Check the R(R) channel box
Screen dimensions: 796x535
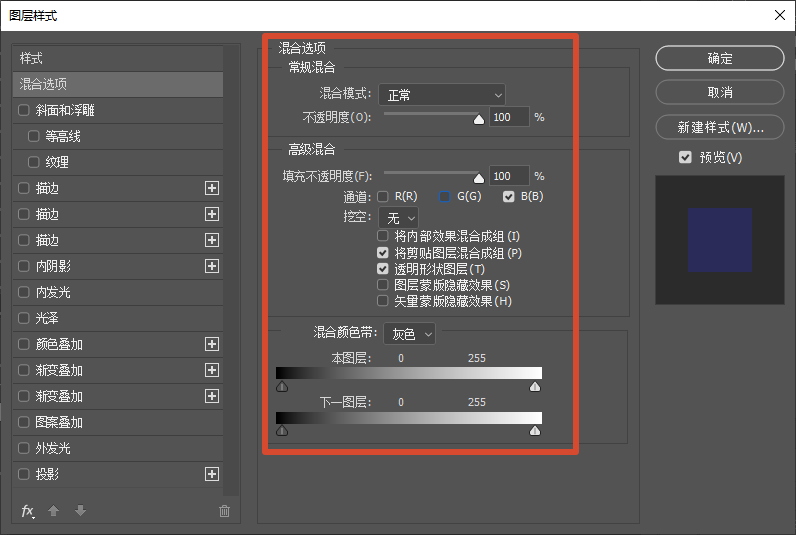pos(383,196)
